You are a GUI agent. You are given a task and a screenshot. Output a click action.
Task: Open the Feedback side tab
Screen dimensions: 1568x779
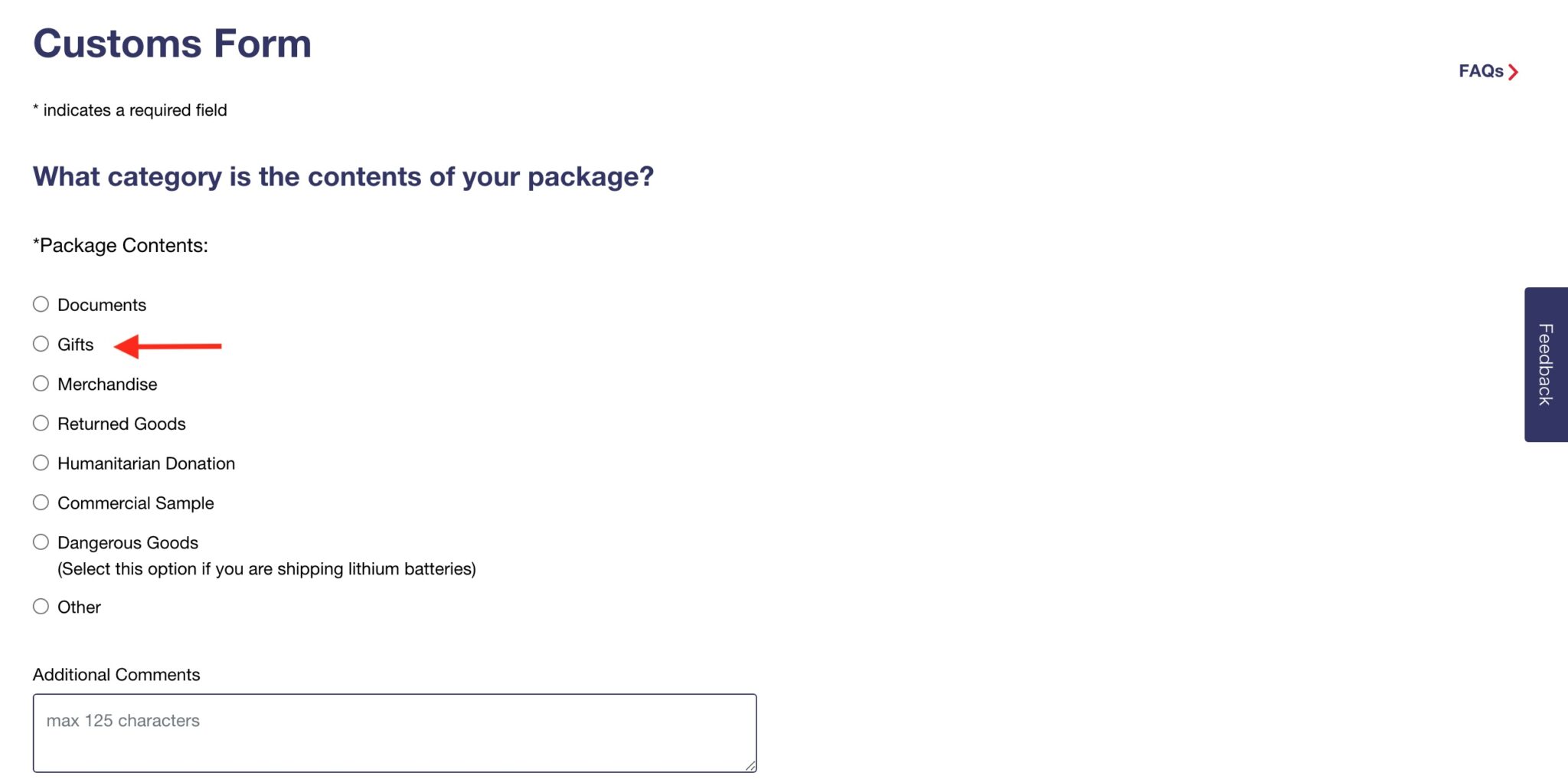tap(1545, 365)
